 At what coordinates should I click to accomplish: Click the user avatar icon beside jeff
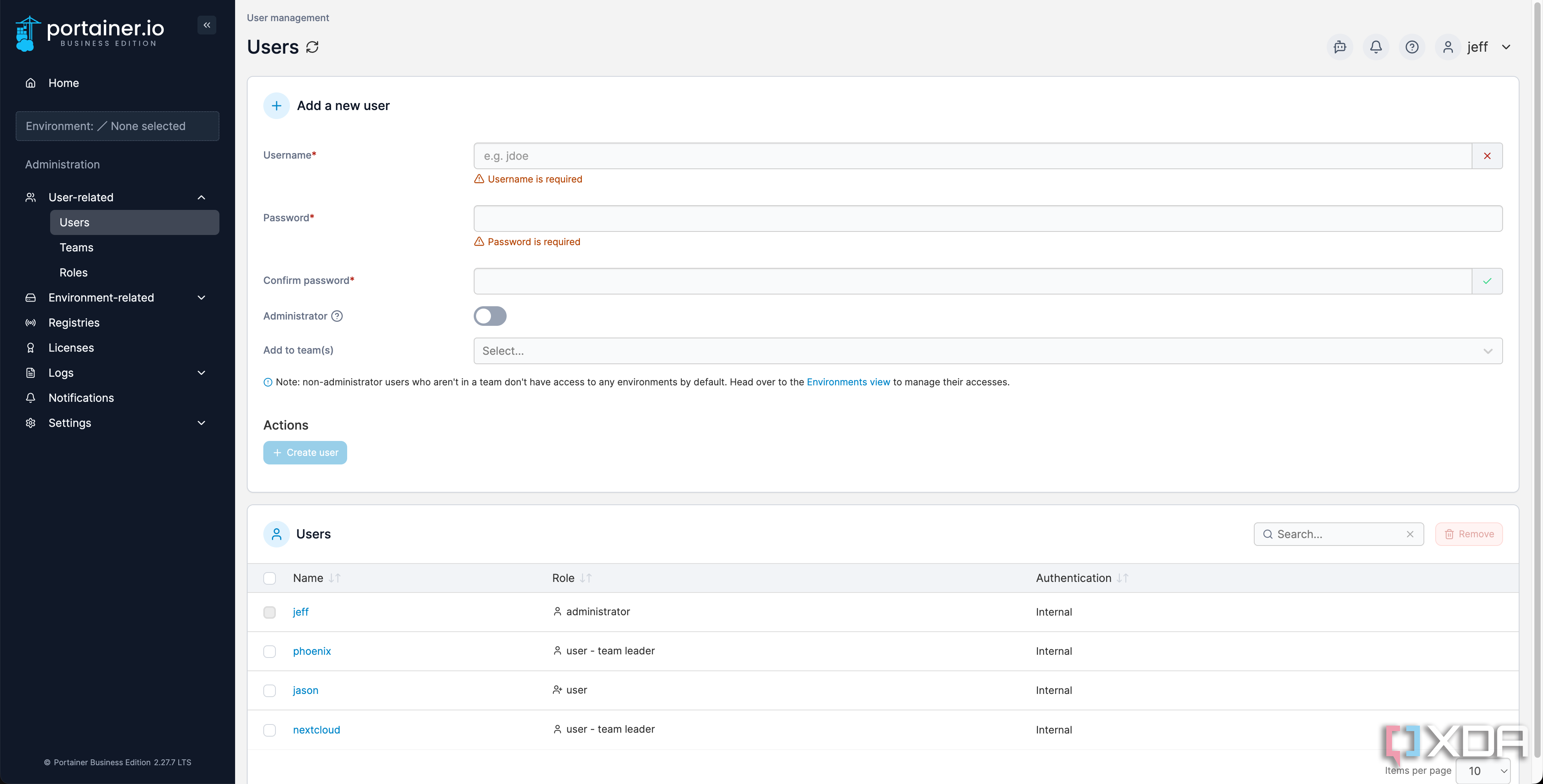[1448, 47]
